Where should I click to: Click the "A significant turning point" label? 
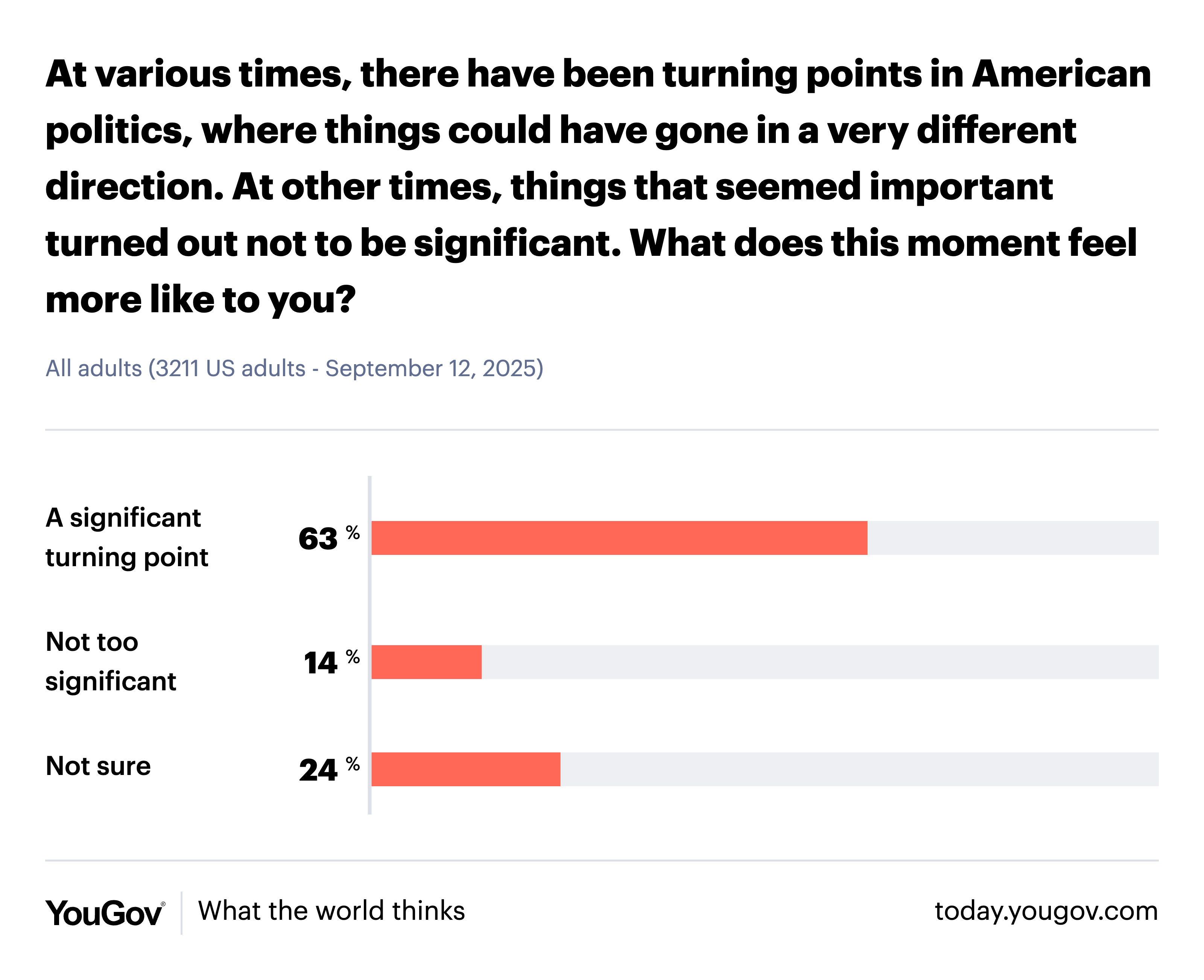coord(126,538)
